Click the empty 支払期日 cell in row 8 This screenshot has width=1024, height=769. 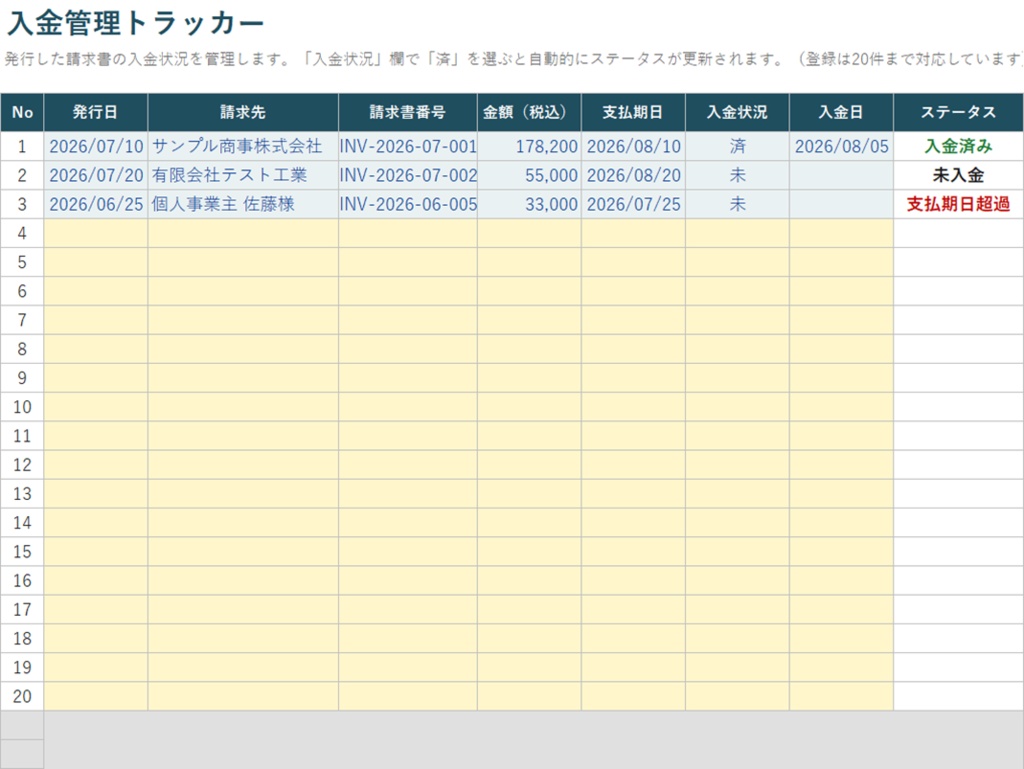point(633,349)
